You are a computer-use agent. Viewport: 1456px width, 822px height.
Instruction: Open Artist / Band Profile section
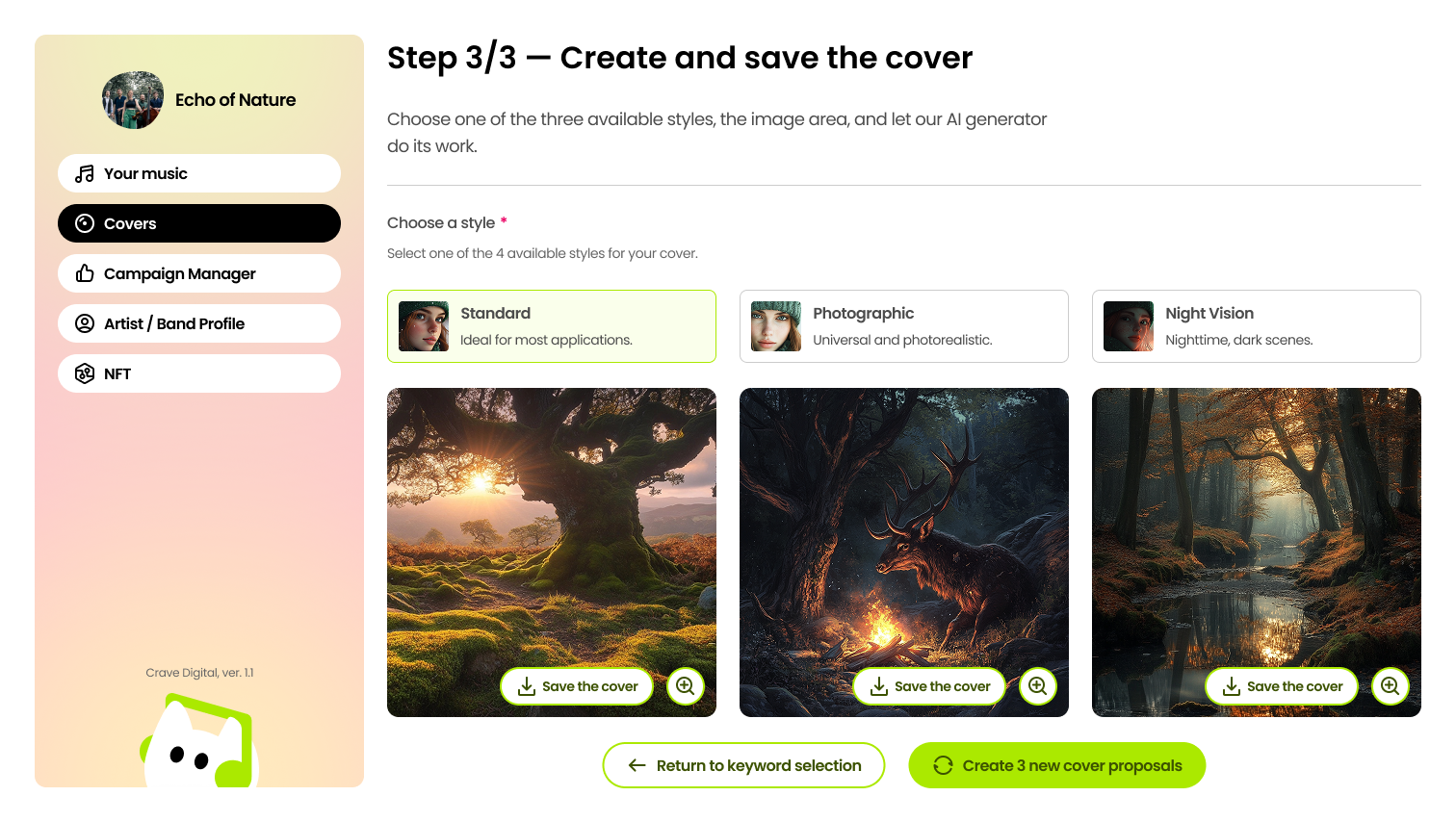[x=199, y=323]
